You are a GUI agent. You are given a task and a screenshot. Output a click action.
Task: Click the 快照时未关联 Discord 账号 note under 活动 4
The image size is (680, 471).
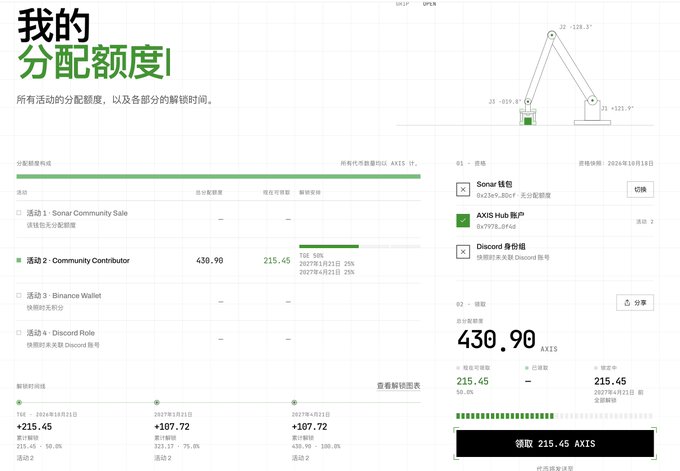pos(63,345)
